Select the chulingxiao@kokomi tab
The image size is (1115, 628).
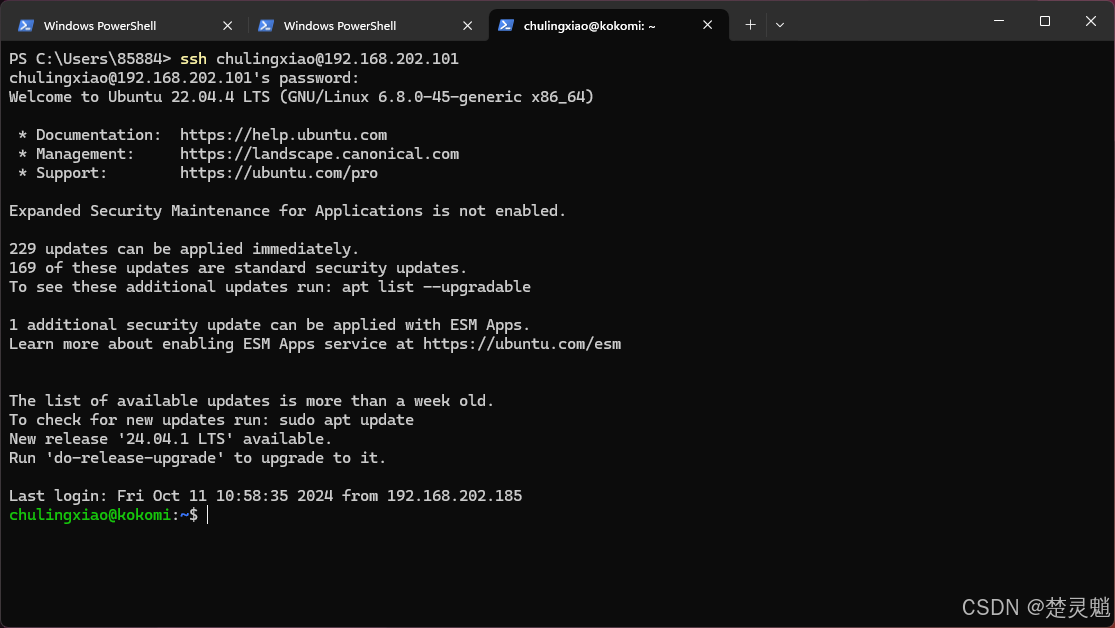609,26
